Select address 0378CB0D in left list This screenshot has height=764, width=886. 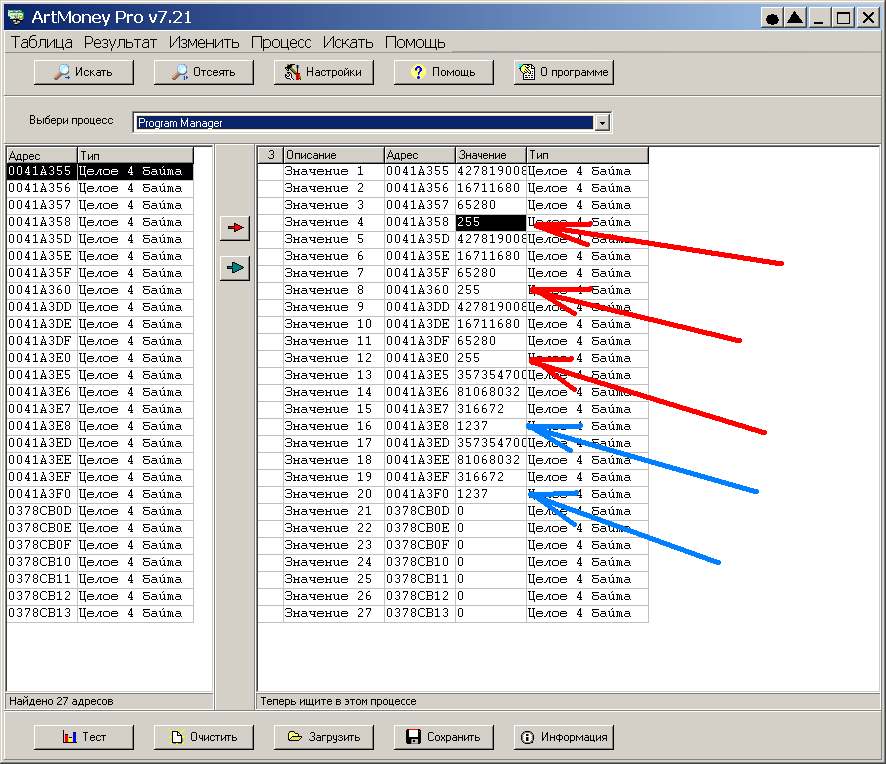coord(40,511)
